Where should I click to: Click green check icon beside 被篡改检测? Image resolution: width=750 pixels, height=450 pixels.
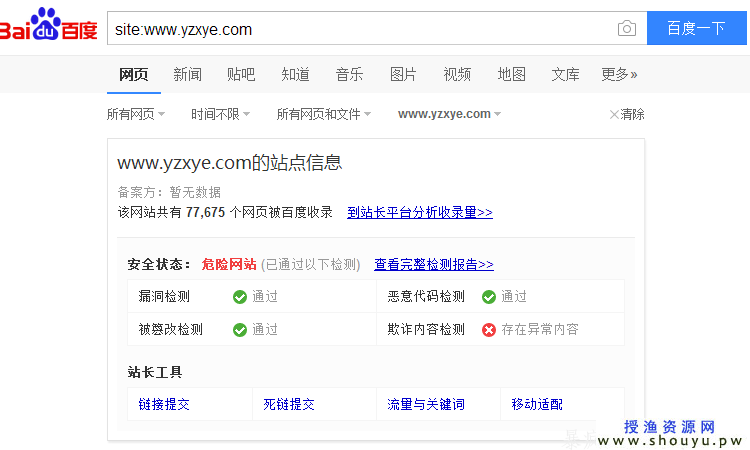tap(240, 330)
